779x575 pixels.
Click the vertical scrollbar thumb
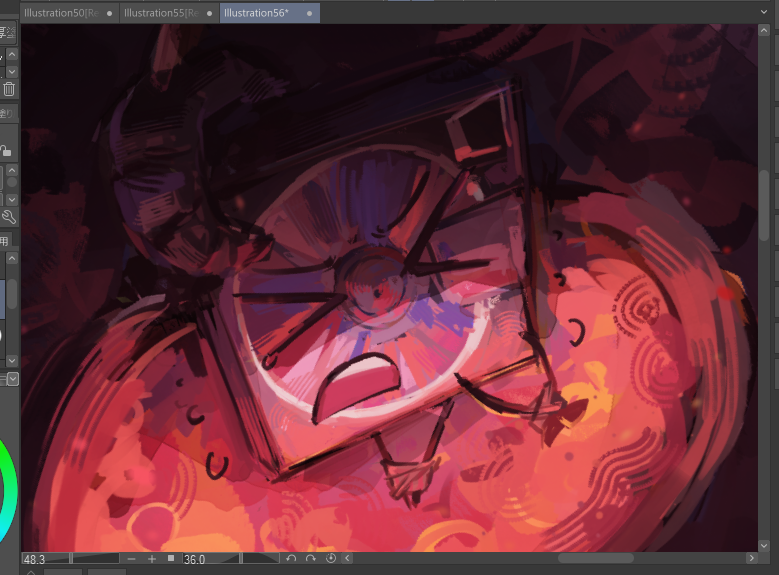point(764,206)
